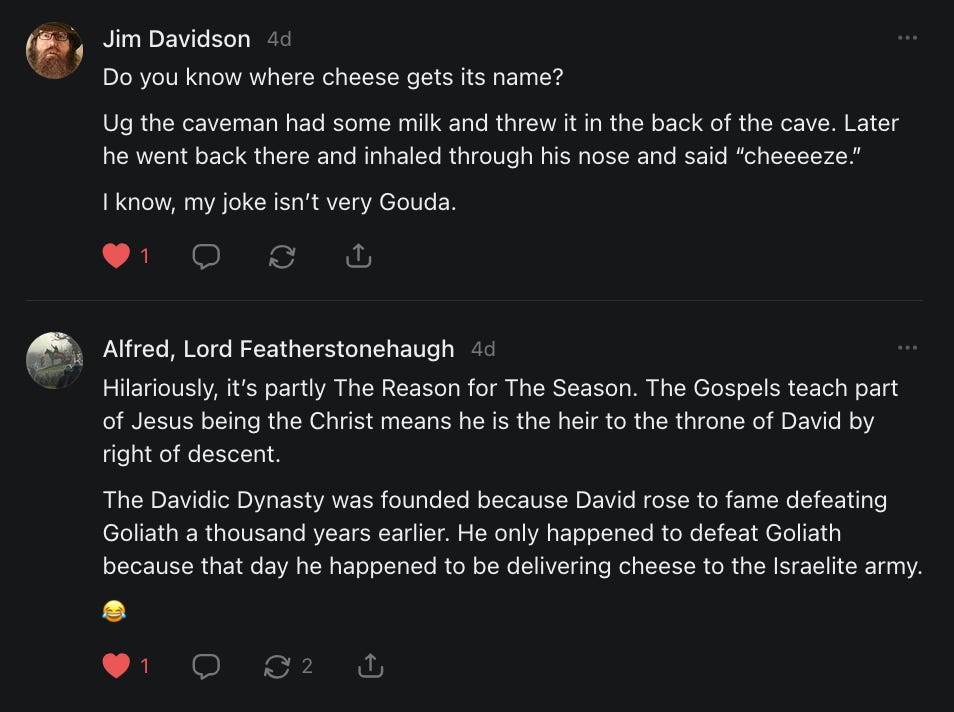This screenshot has height=712, width=954.
Task: Reply to Jim Davidson's comment
Action: coord(205,256)
